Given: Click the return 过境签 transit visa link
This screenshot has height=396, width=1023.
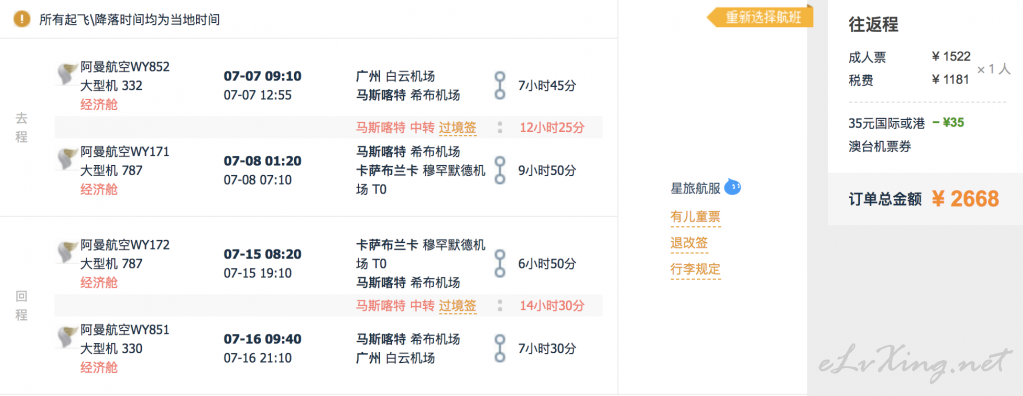Looking at the screenshot, I should click(457, 305).
